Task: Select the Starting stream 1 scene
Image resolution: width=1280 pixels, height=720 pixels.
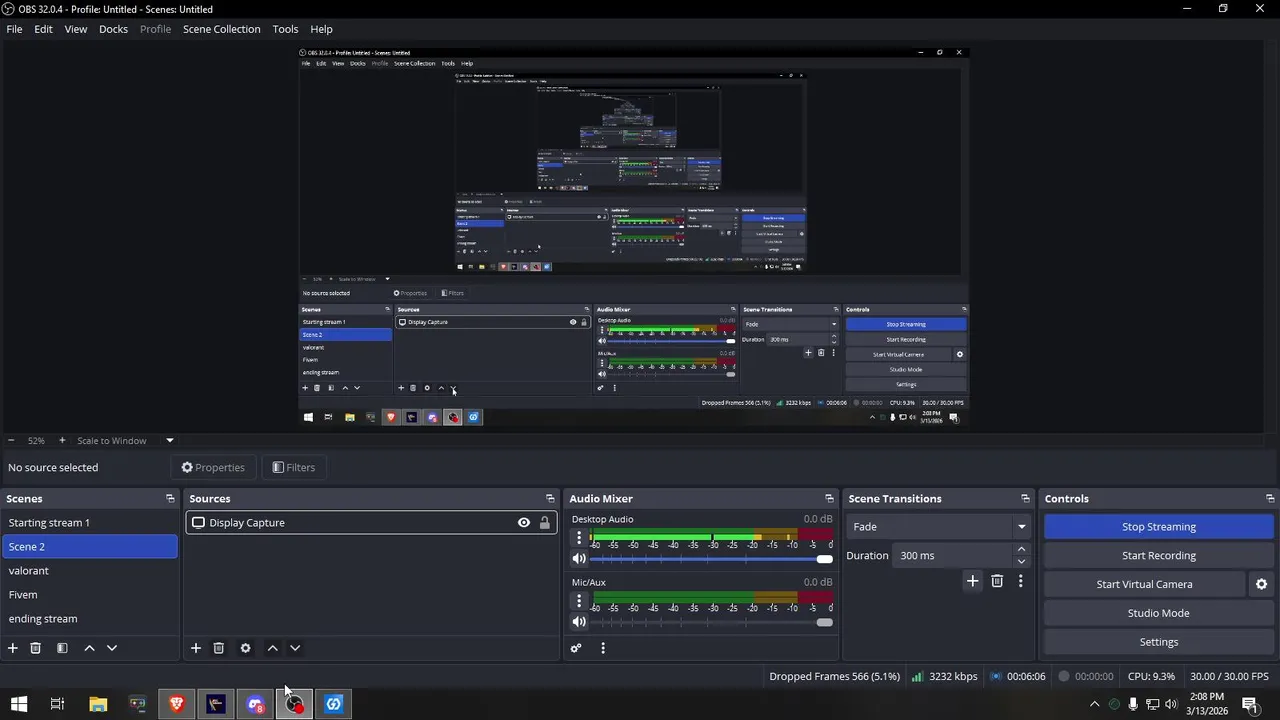Action: click(x=90, y=522)
